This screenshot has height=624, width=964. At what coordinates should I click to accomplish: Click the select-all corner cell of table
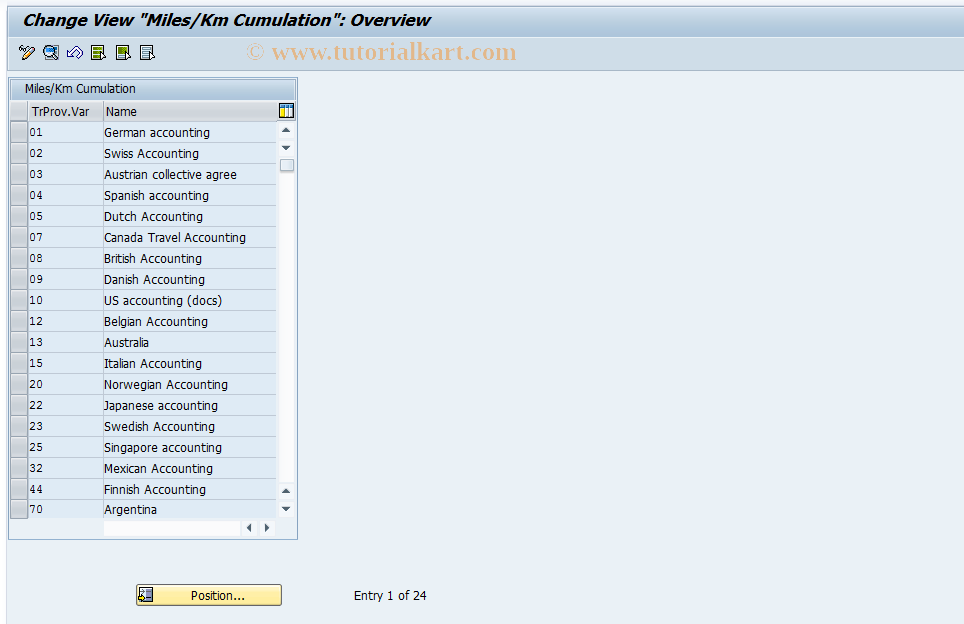click(19, 111)
